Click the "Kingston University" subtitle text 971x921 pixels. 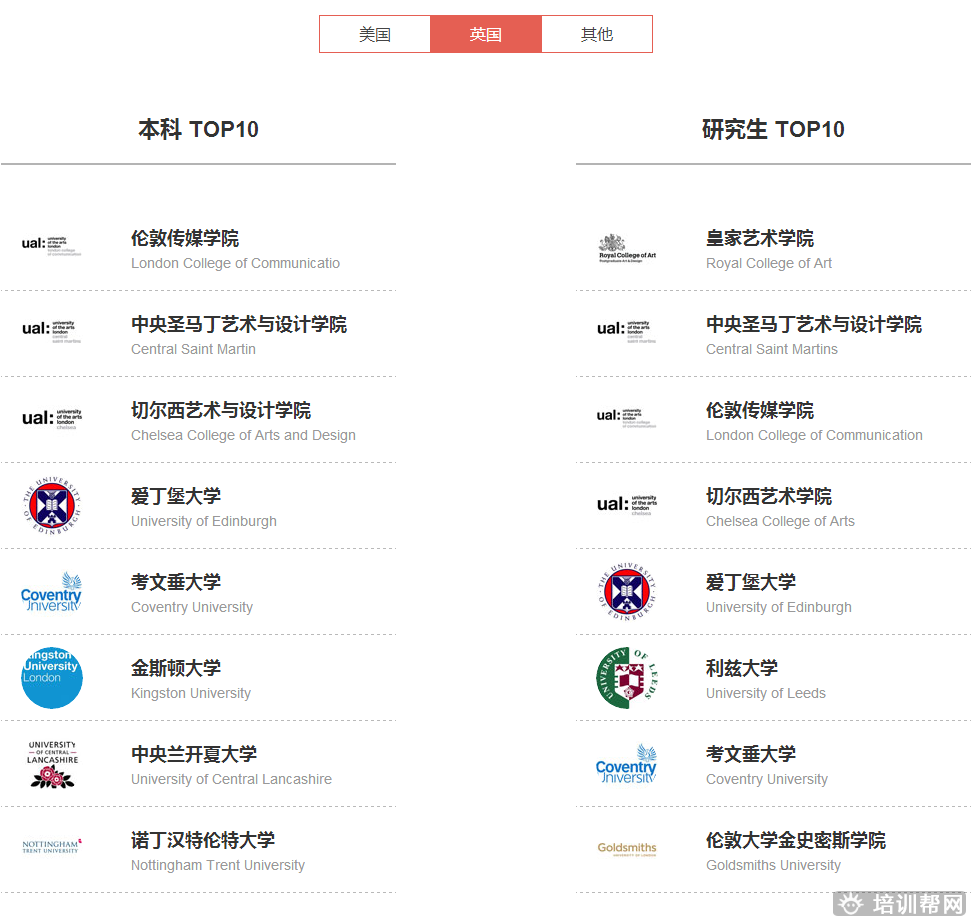tap(191, 694)
